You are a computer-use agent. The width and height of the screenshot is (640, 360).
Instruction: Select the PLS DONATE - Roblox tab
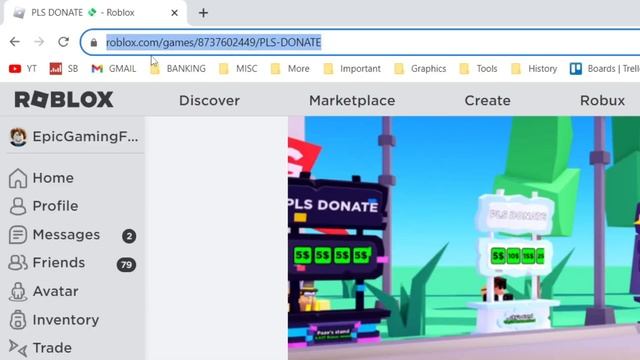95,13
